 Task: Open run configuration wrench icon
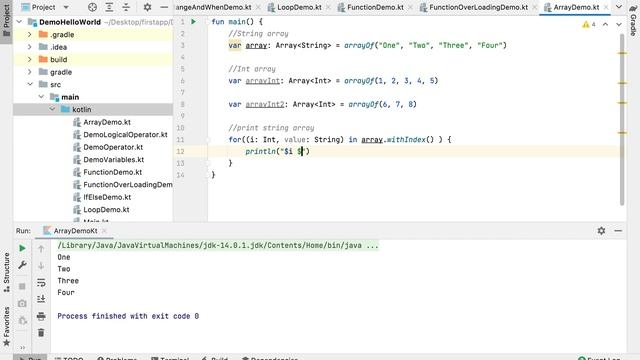tap(22, 265)
